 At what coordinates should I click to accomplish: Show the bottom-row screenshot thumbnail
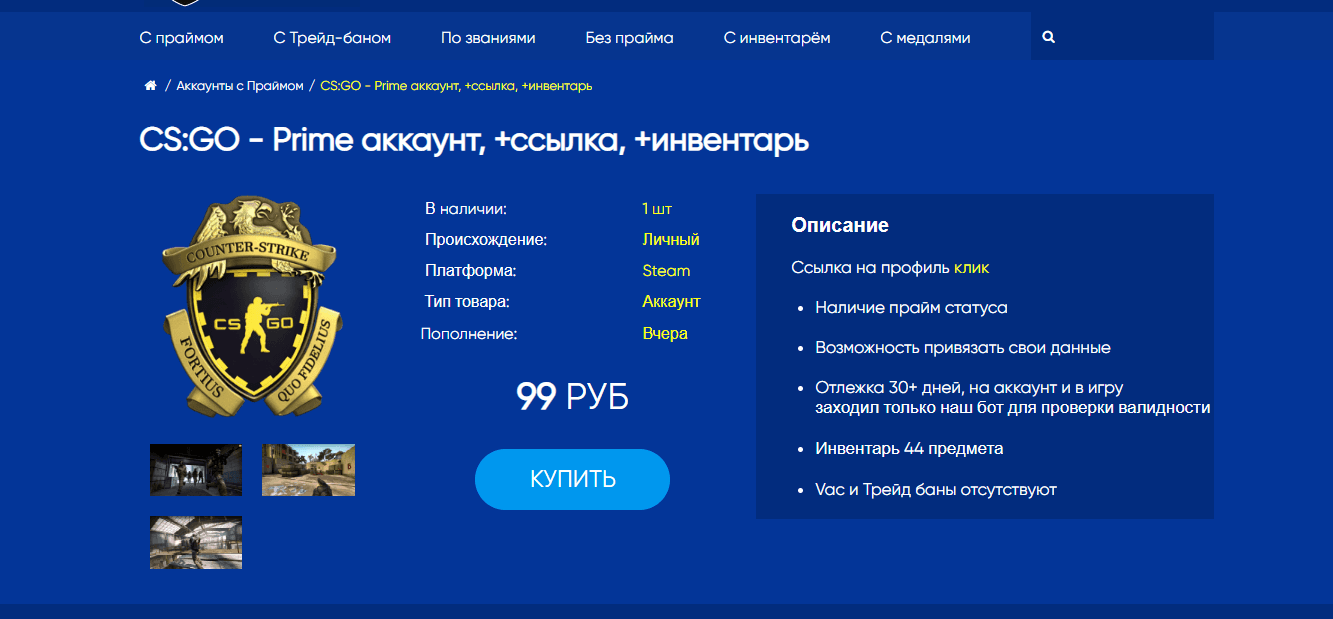pos(196,542)
